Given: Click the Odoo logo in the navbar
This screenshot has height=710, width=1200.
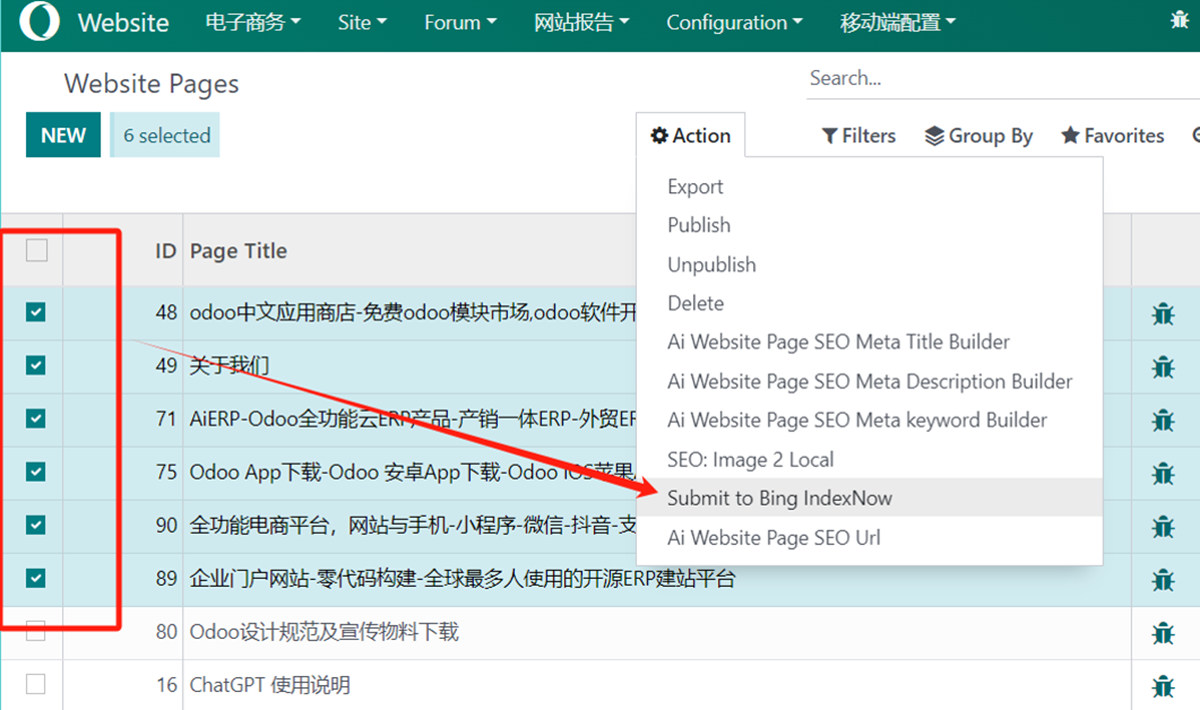Looking at the screenshot, I should (39, 22).
